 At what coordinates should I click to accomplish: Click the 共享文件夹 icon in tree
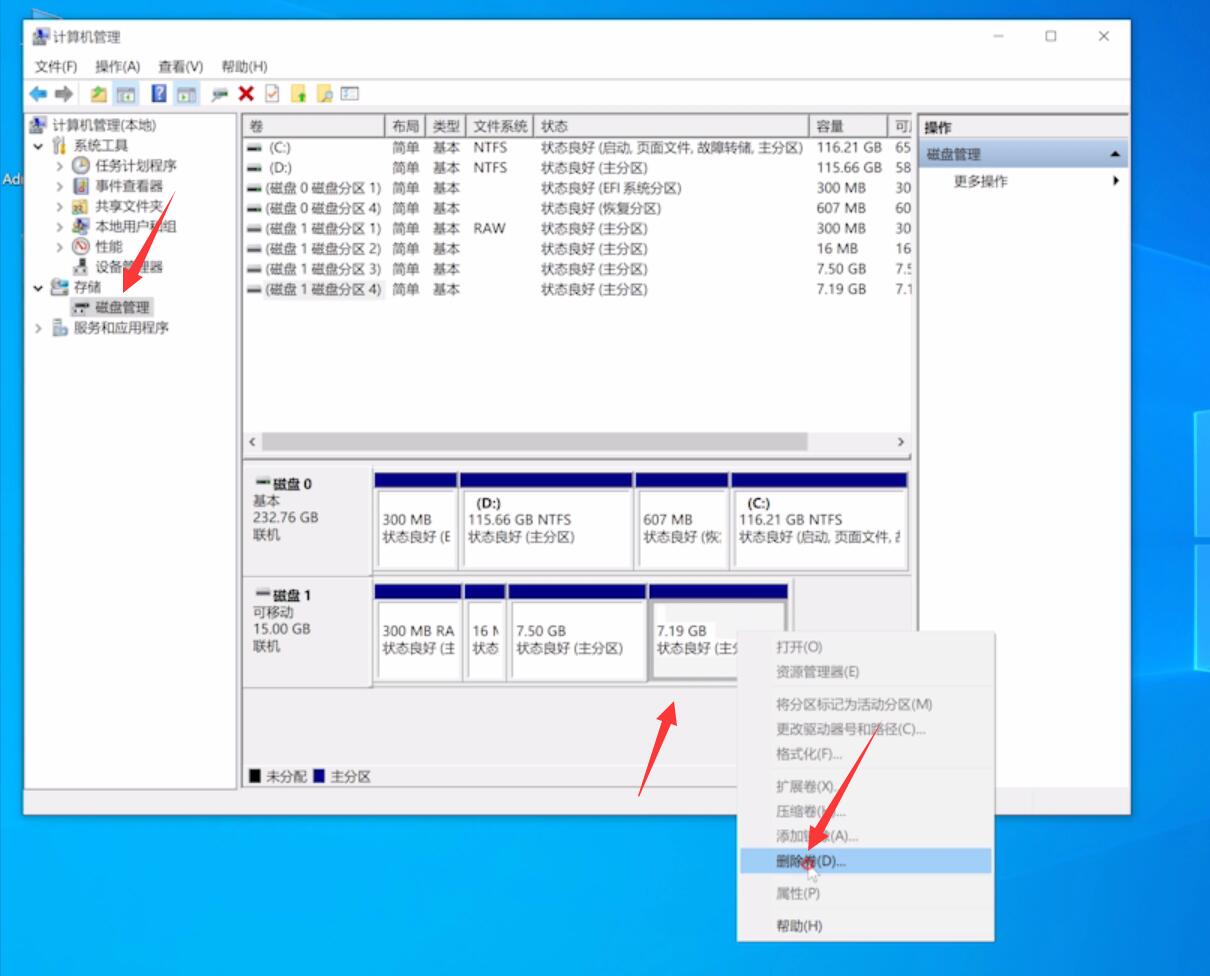pos(81,206)
